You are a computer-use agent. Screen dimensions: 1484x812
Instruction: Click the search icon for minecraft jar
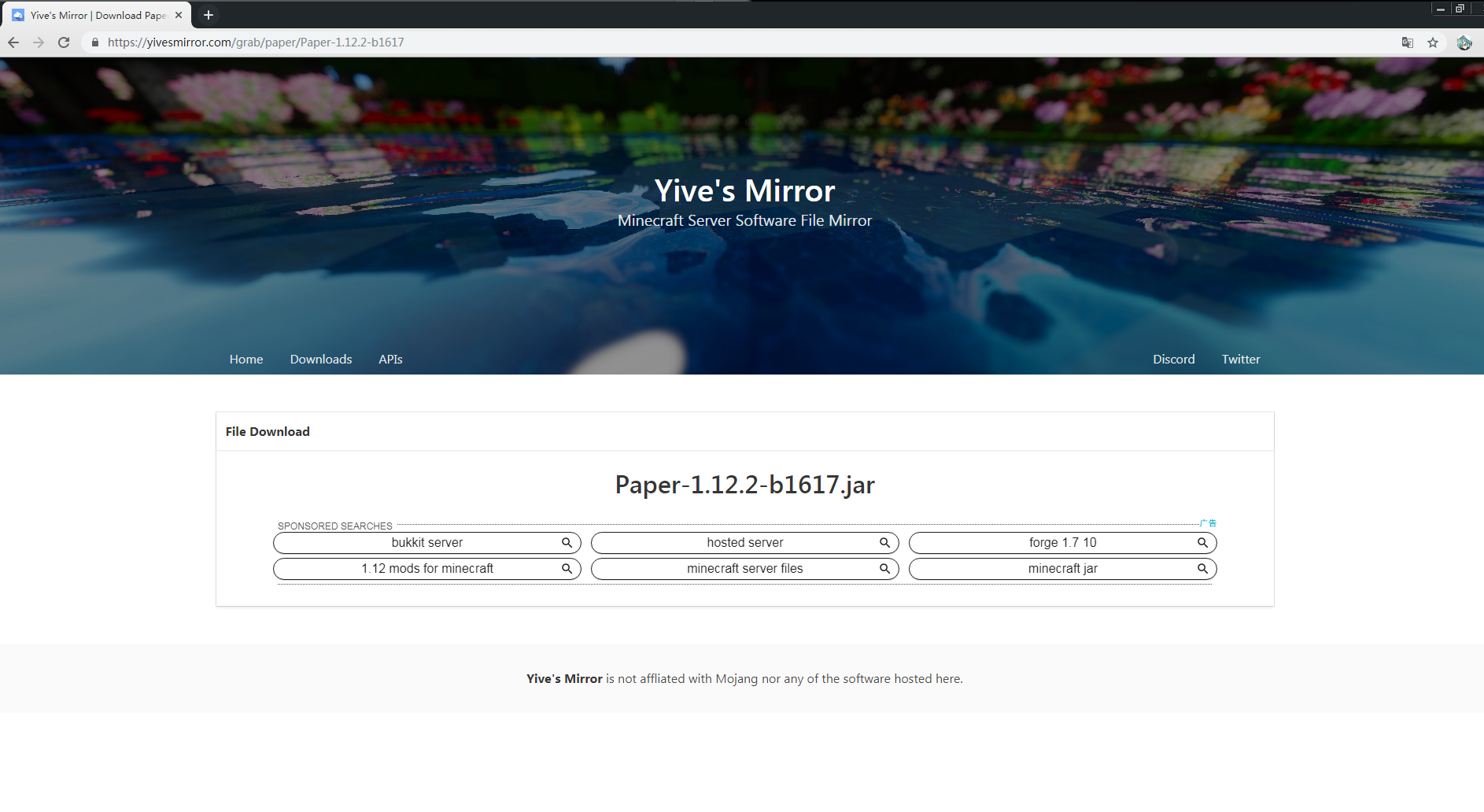click(x=1202, y=569)
